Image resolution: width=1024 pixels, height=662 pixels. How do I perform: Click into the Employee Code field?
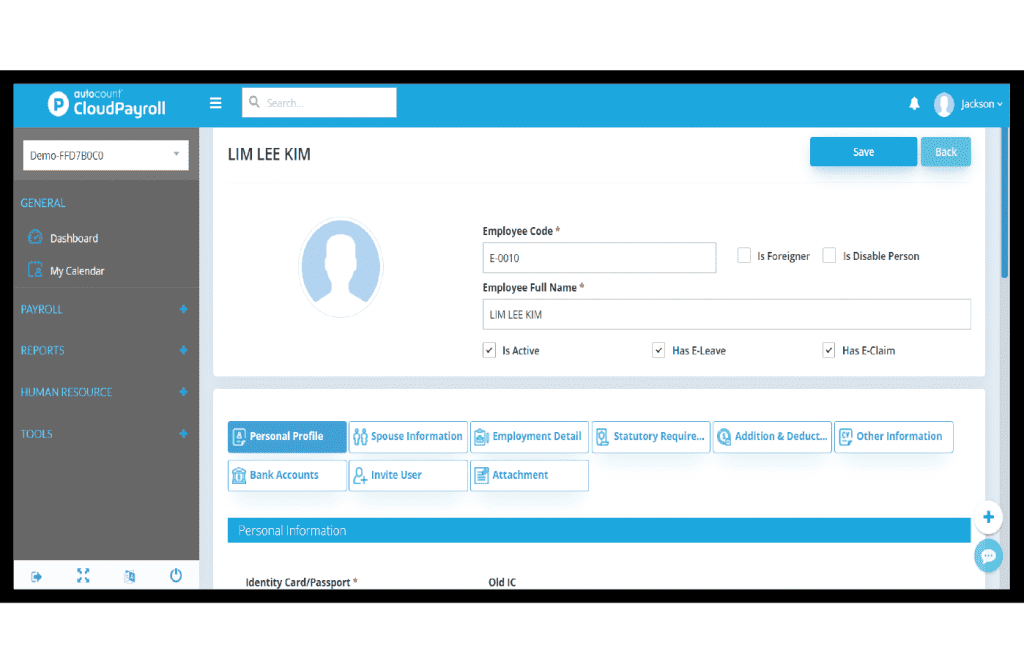(x=599, y=258)
